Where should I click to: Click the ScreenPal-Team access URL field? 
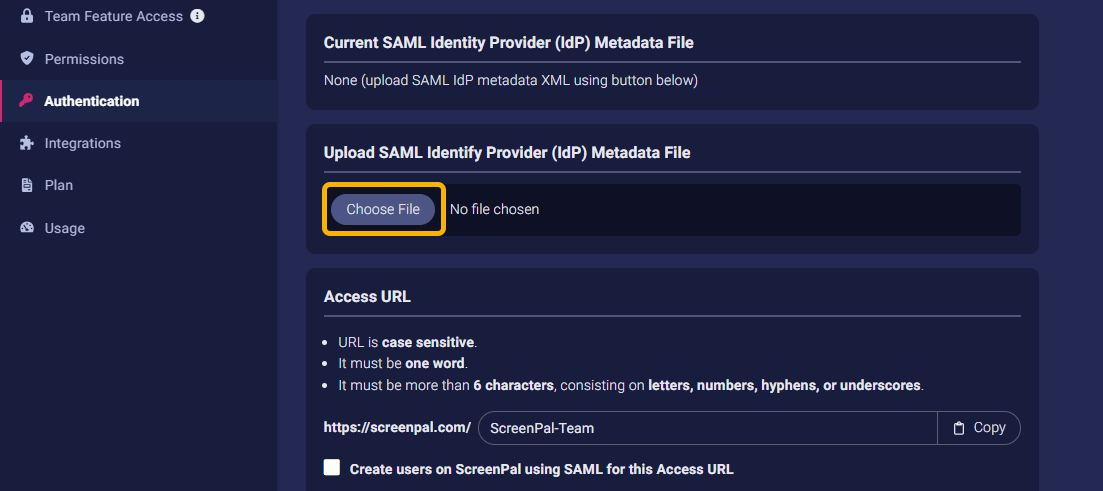pyautogui.click(x=708, y=428)
